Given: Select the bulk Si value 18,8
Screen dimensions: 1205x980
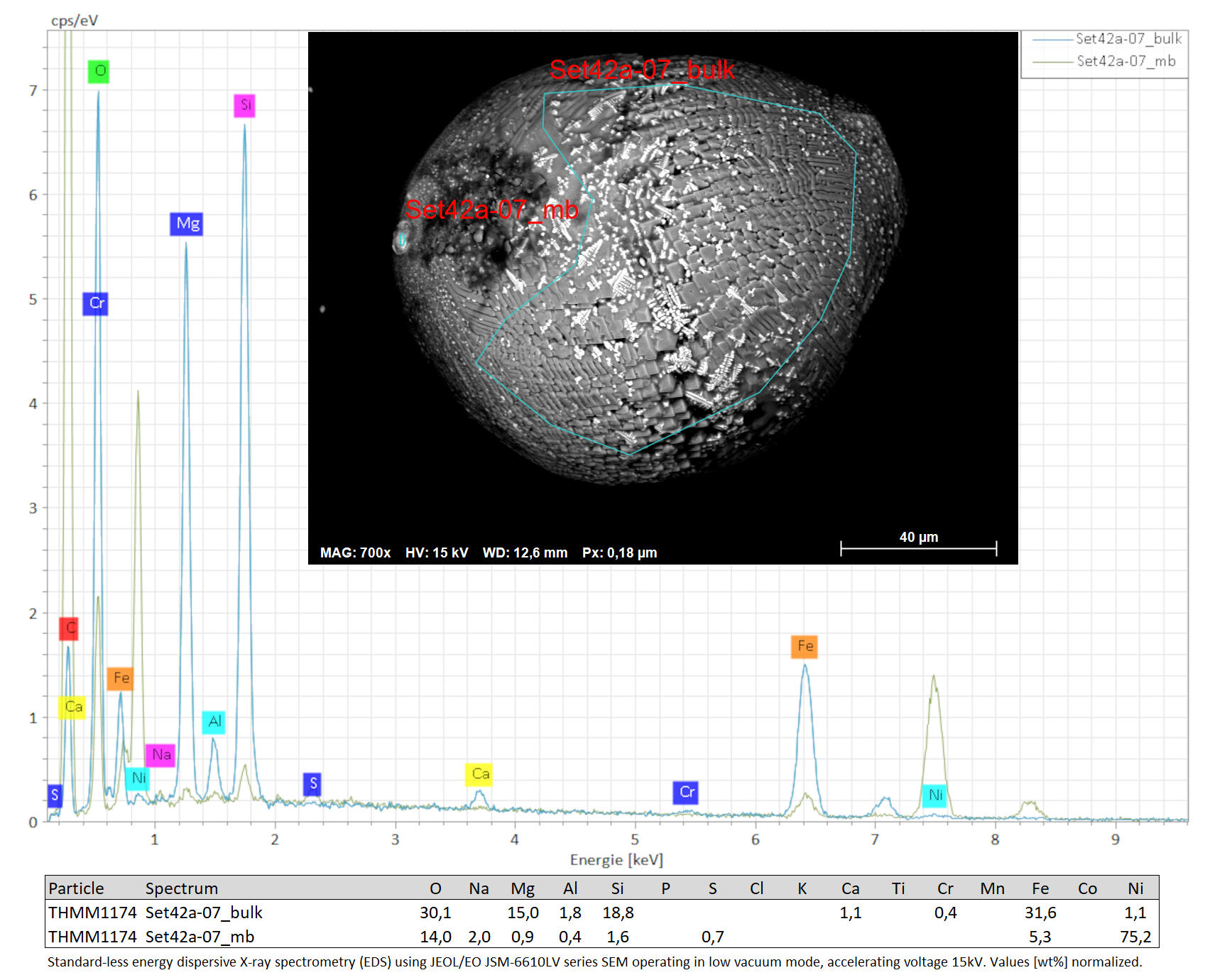Looking at the screenshot, I should coord(618,913).
